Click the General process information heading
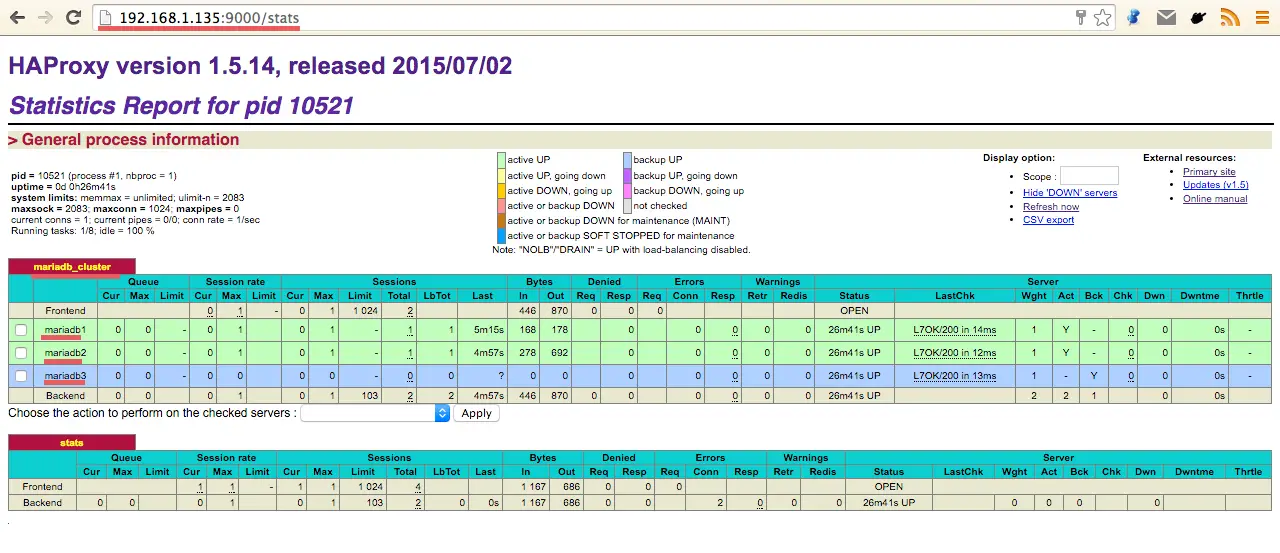The width and height of the screenshot is (1280, 553). (130, 140)
